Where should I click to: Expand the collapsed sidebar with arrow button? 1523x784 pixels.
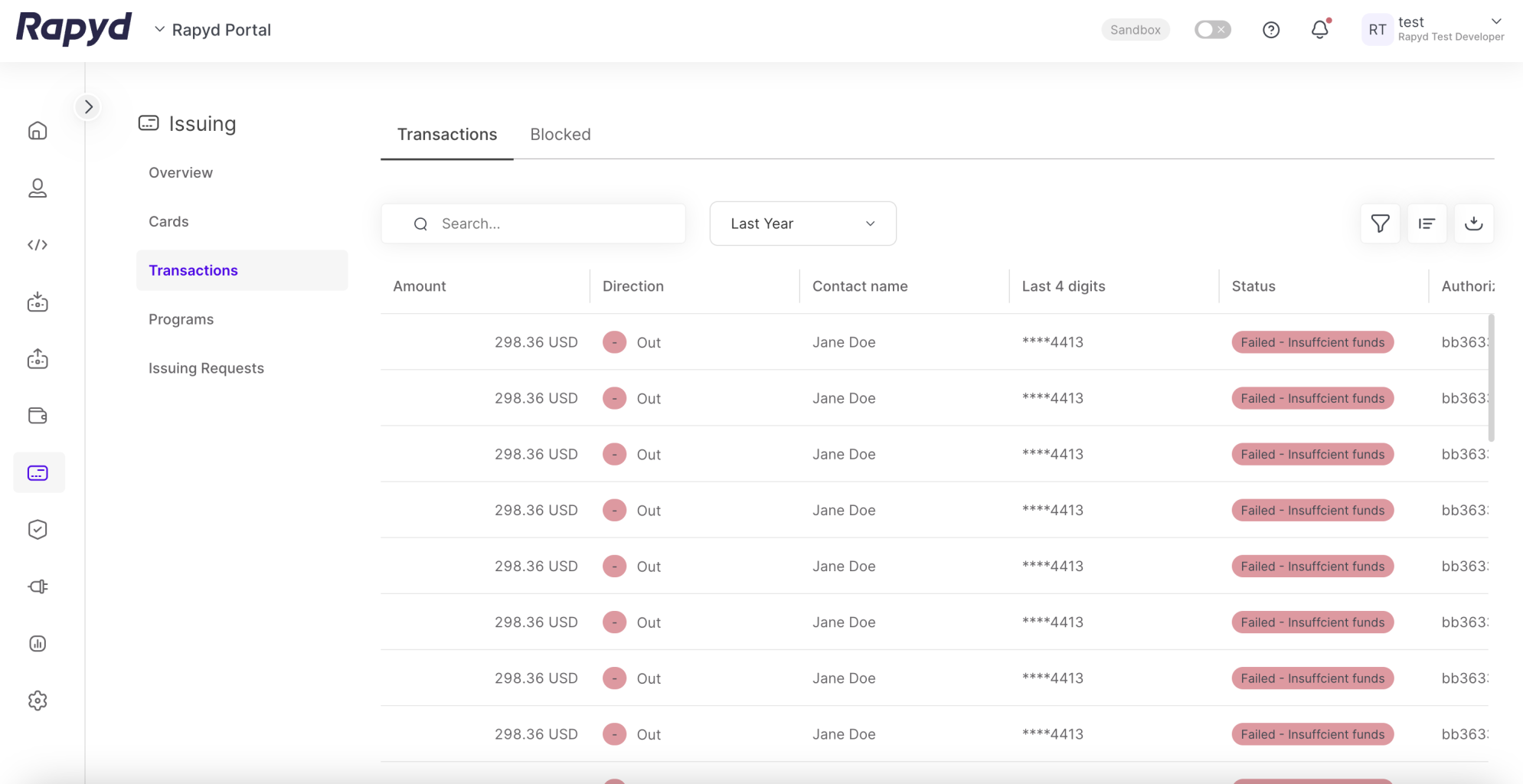(89, 107)
